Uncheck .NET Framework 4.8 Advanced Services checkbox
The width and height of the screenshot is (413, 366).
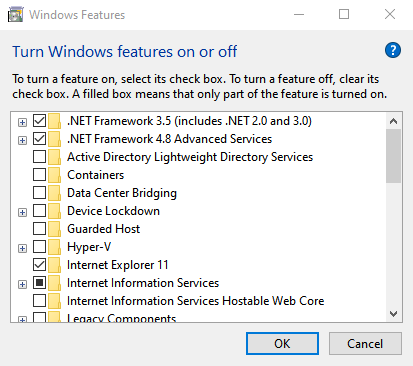(39, 139)
